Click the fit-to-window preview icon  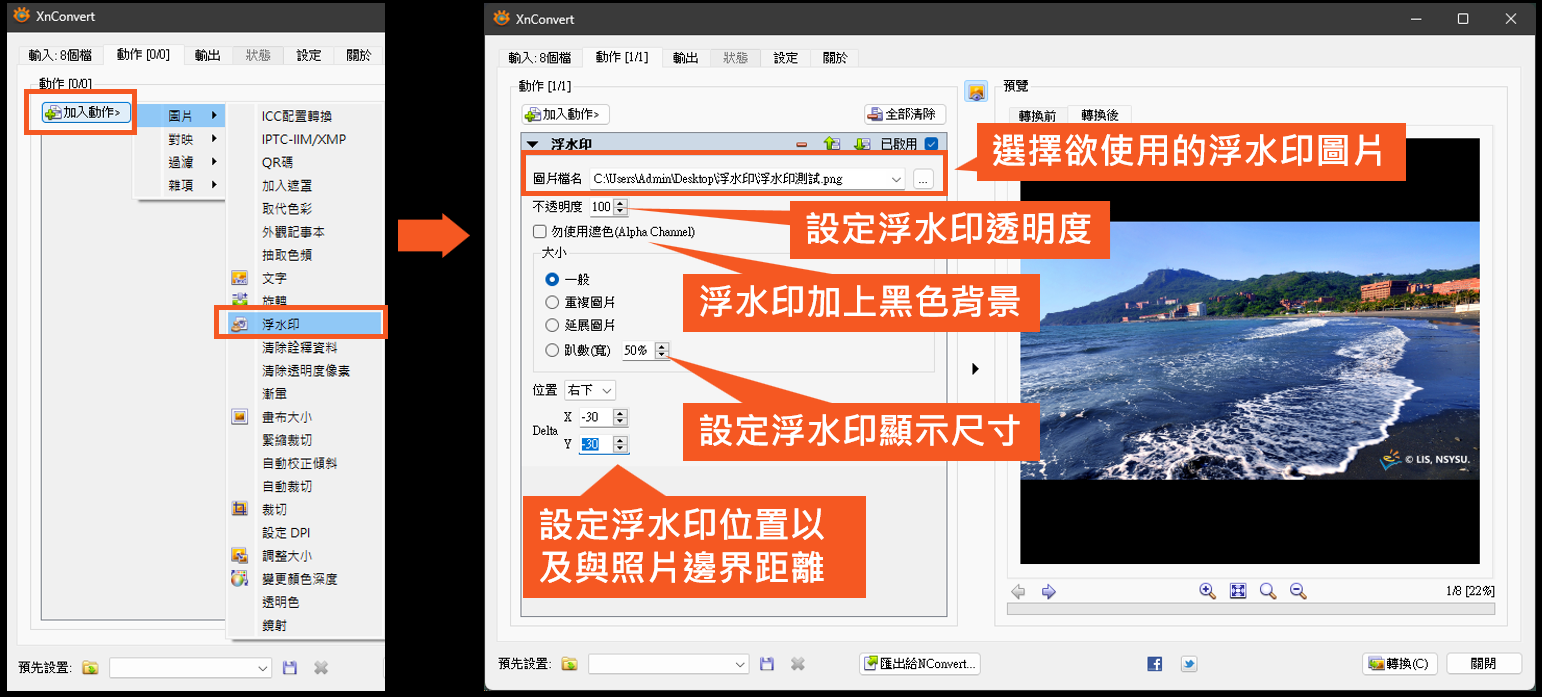click(1238, 591)
